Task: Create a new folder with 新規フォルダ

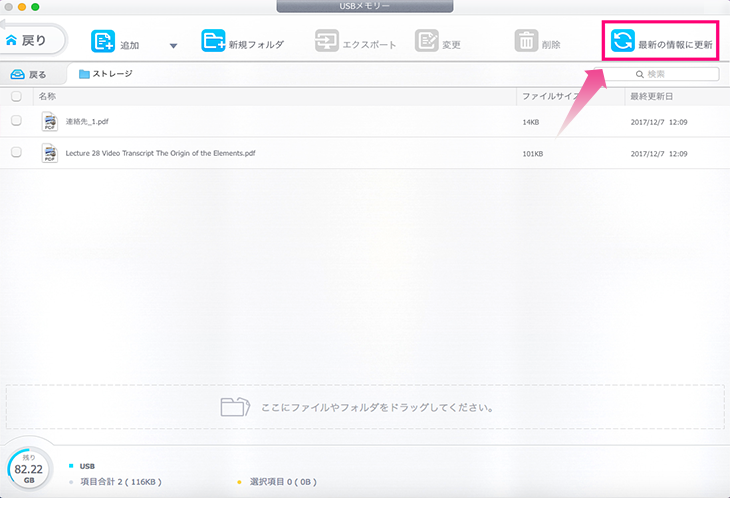Action: [x=242, y=41]
